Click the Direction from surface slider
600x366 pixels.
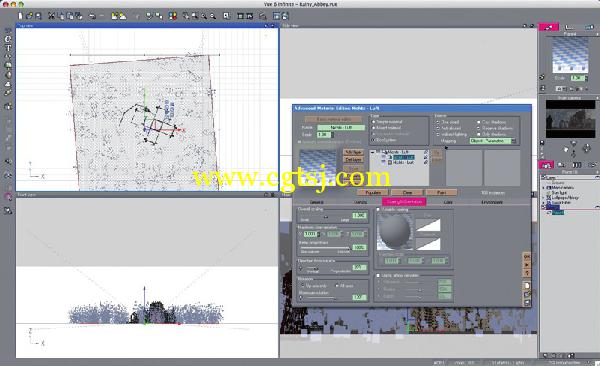coord(321,268)
